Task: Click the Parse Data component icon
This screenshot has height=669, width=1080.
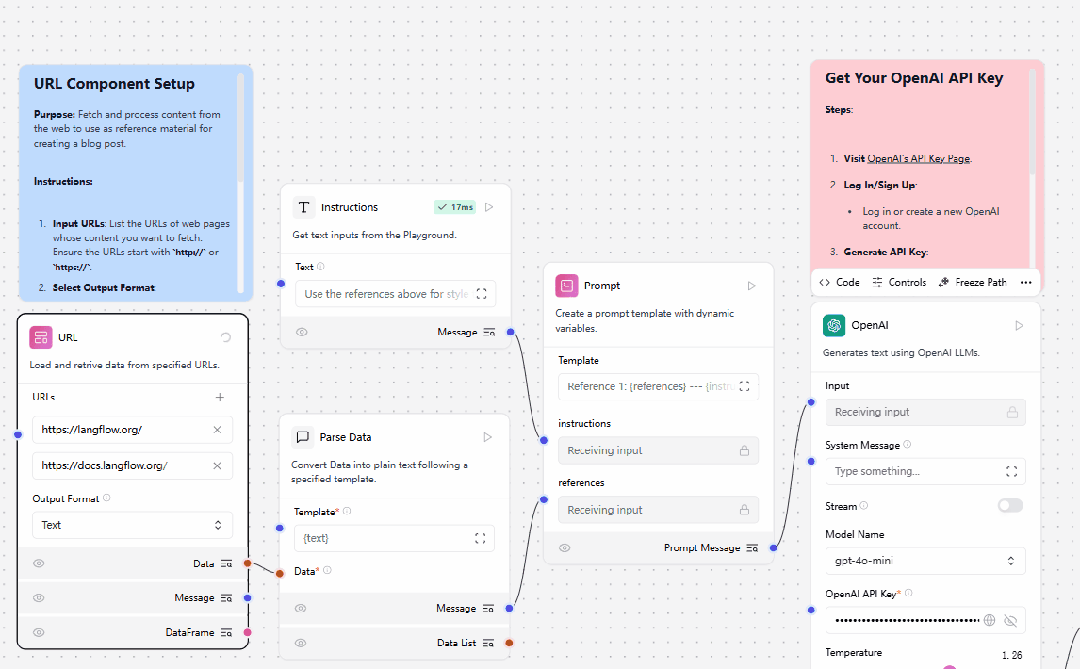Action: tap(302, 437)
